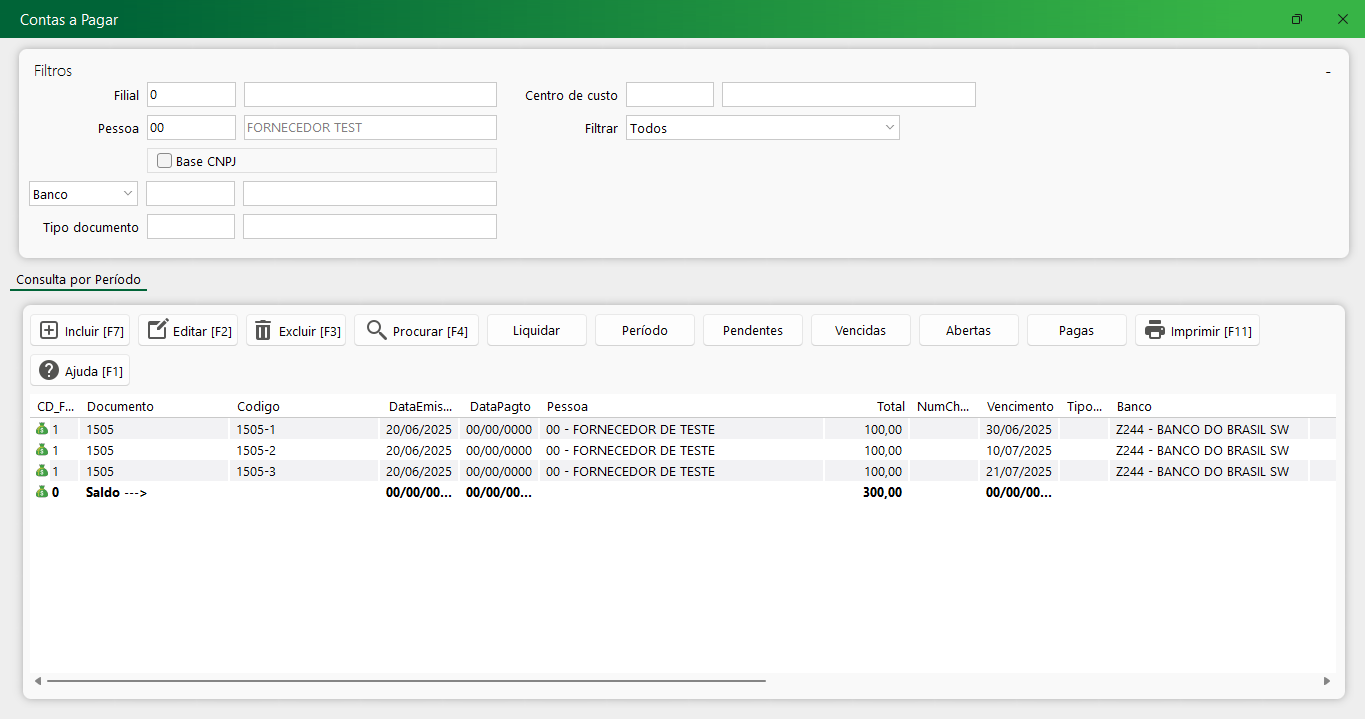Click money bag icon of row 1505-3
The width and height of the screenshot is (1365, 719).
(x=42, y=471)
